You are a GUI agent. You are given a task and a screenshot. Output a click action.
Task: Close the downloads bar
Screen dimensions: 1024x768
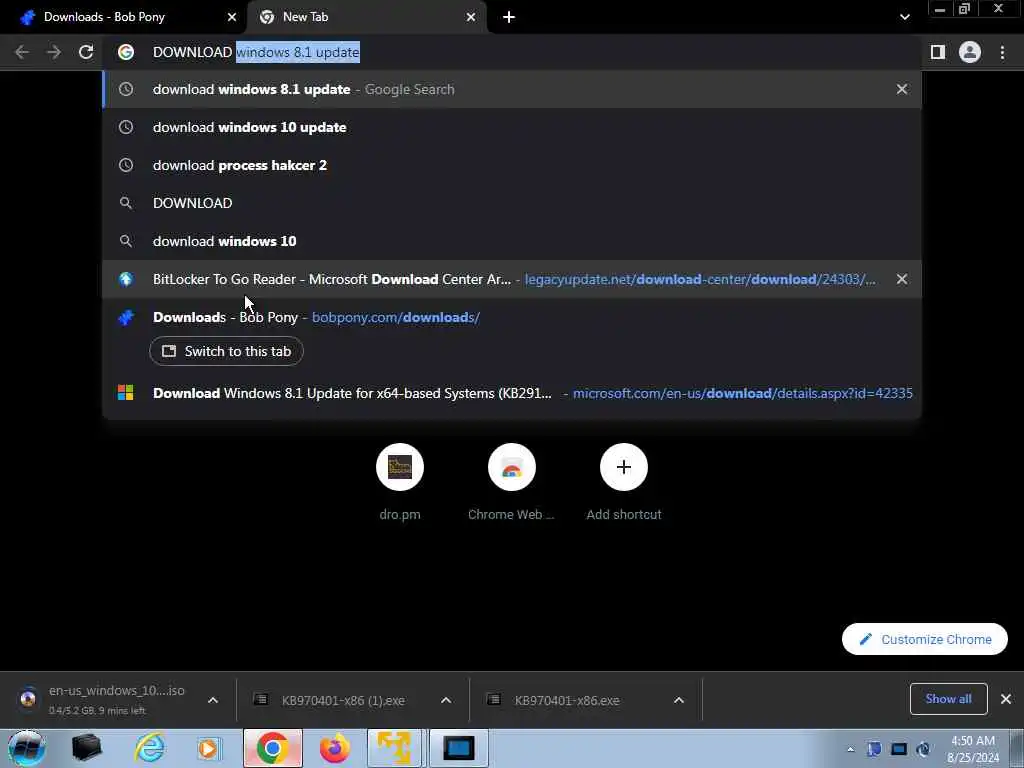1006,699
